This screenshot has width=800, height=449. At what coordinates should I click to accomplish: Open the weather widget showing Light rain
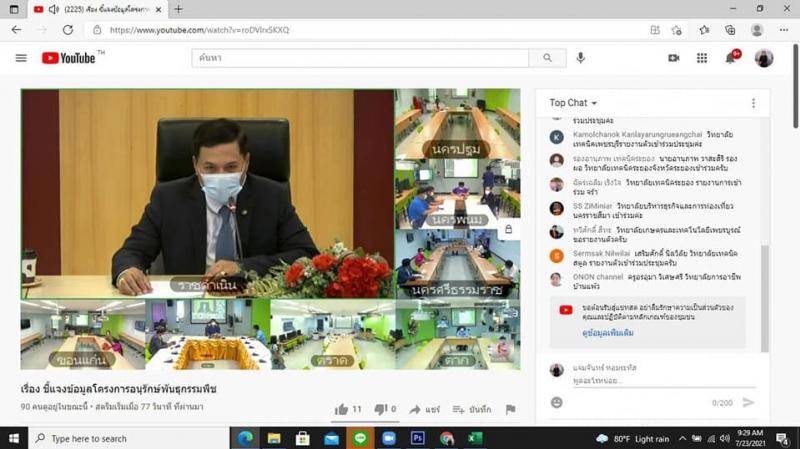(633, 439)
